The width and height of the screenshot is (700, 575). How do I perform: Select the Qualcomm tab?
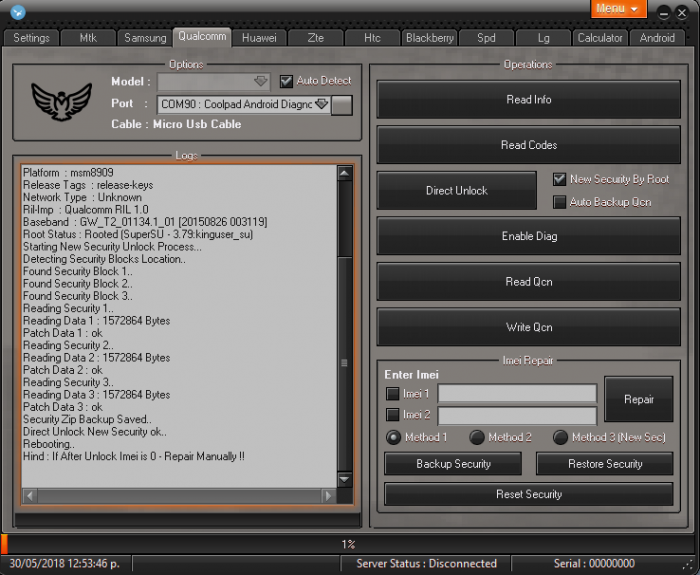202,37
